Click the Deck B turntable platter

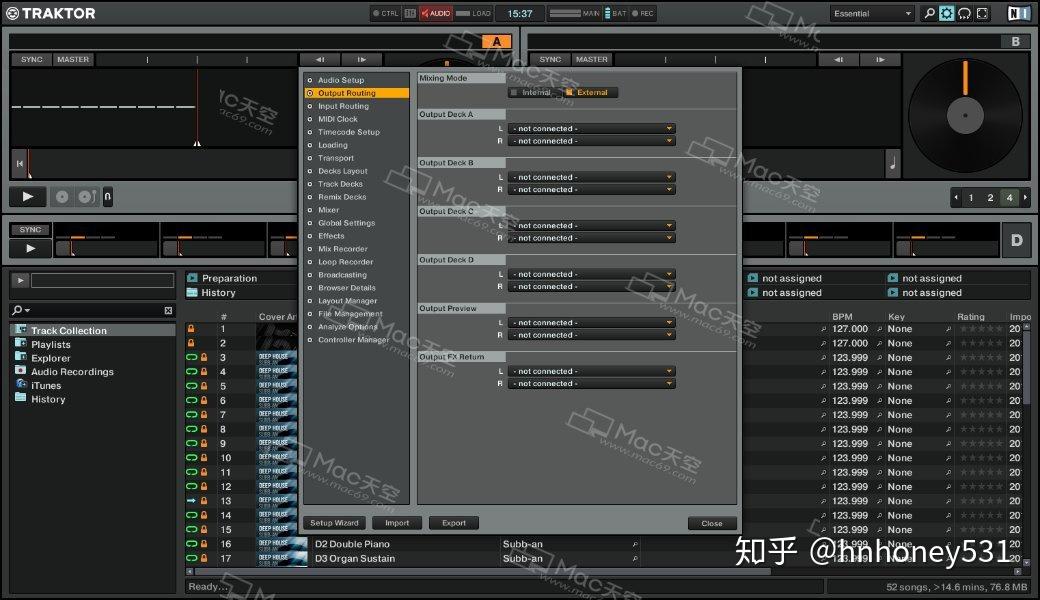pos(965,115)
